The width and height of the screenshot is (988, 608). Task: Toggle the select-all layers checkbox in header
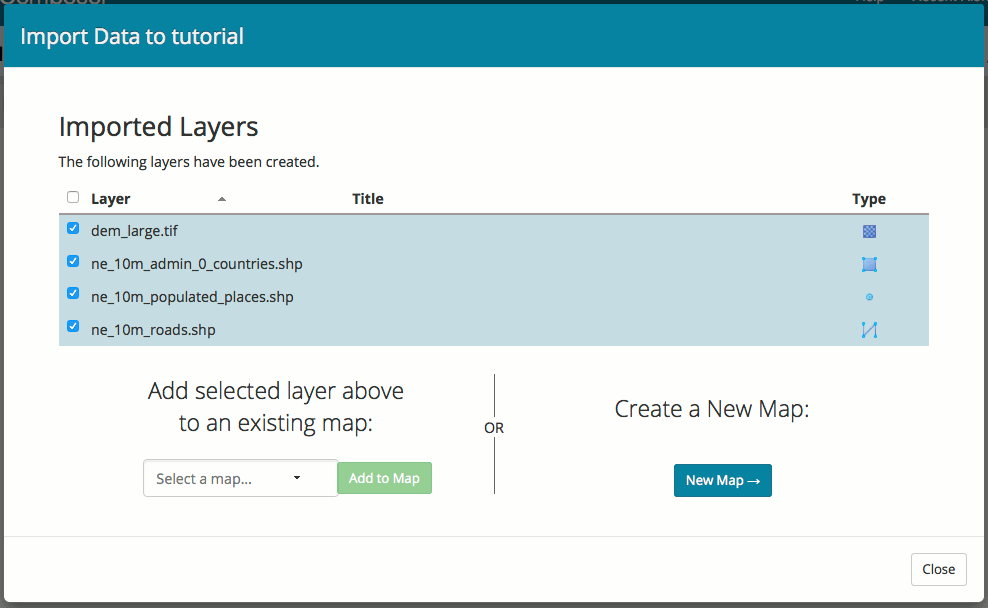[x=73, y=198]
